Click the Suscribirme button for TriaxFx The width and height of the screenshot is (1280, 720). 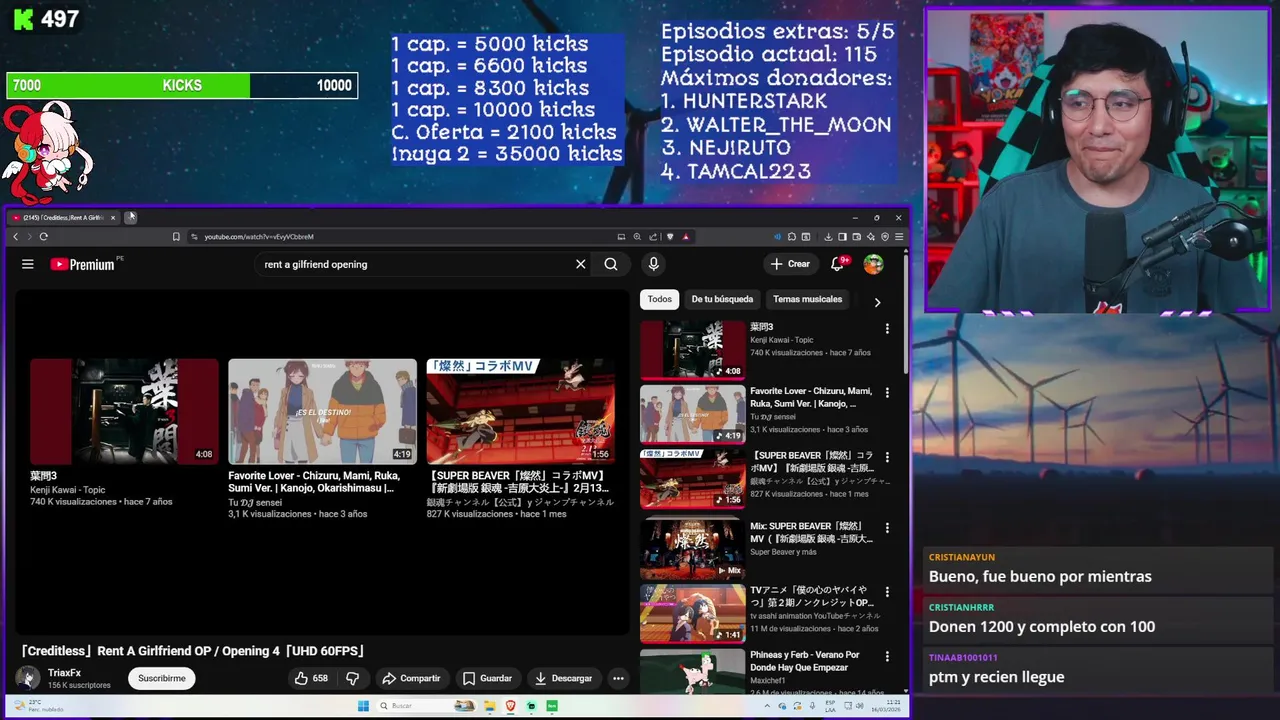coord(162,678)
